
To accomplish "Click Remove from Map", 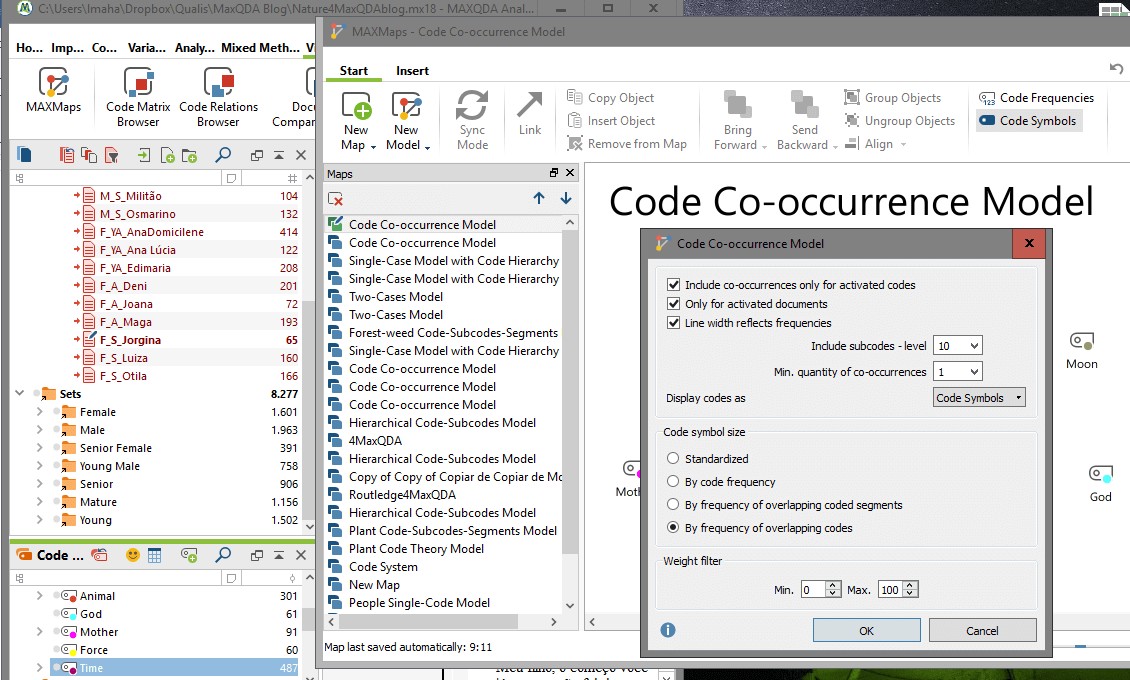I will 627,143.
